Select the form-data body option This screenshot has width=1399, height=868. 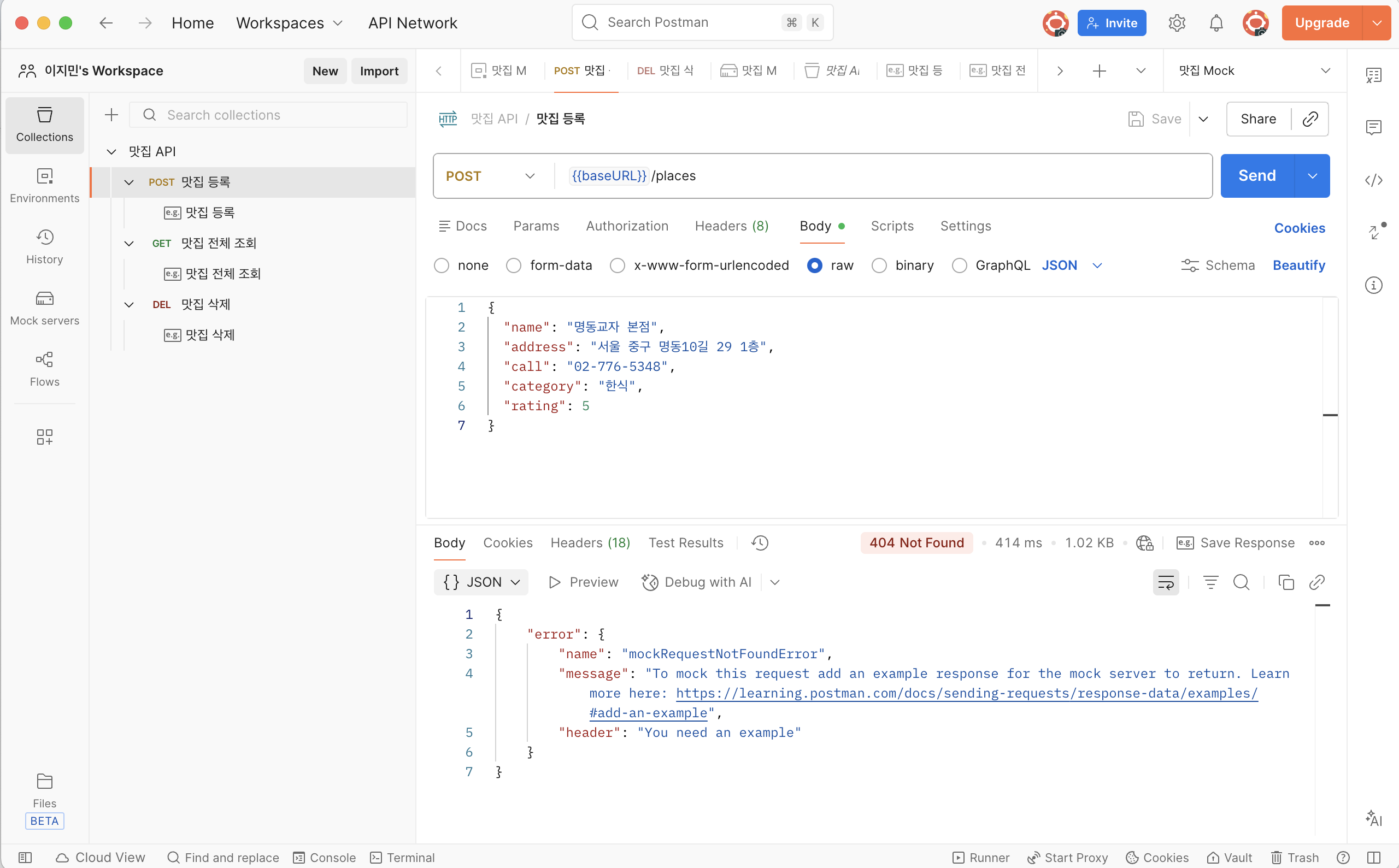coord(514,265)
